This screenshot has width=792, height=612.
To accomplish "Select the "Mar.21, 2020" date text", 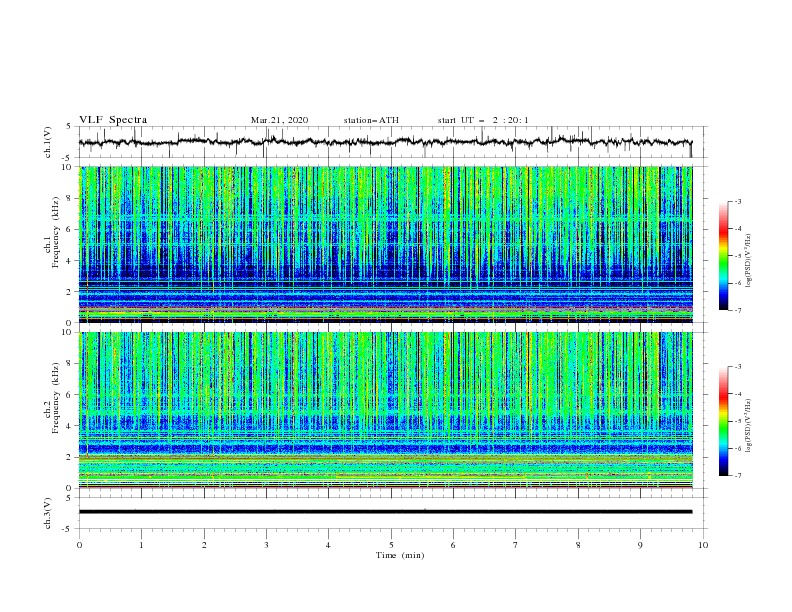I will click(279, 120).
